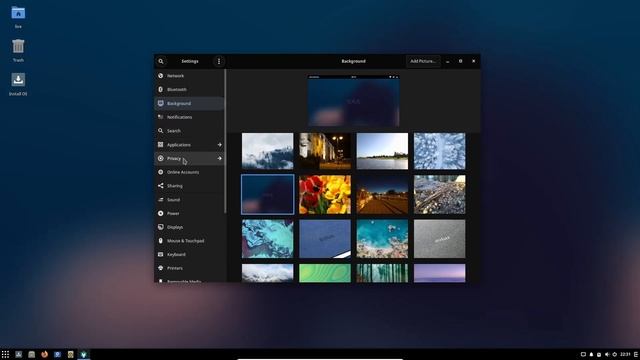Open the Bluetooth settings panel
Screen dimensions: 640x360
(x=189, y=89)
